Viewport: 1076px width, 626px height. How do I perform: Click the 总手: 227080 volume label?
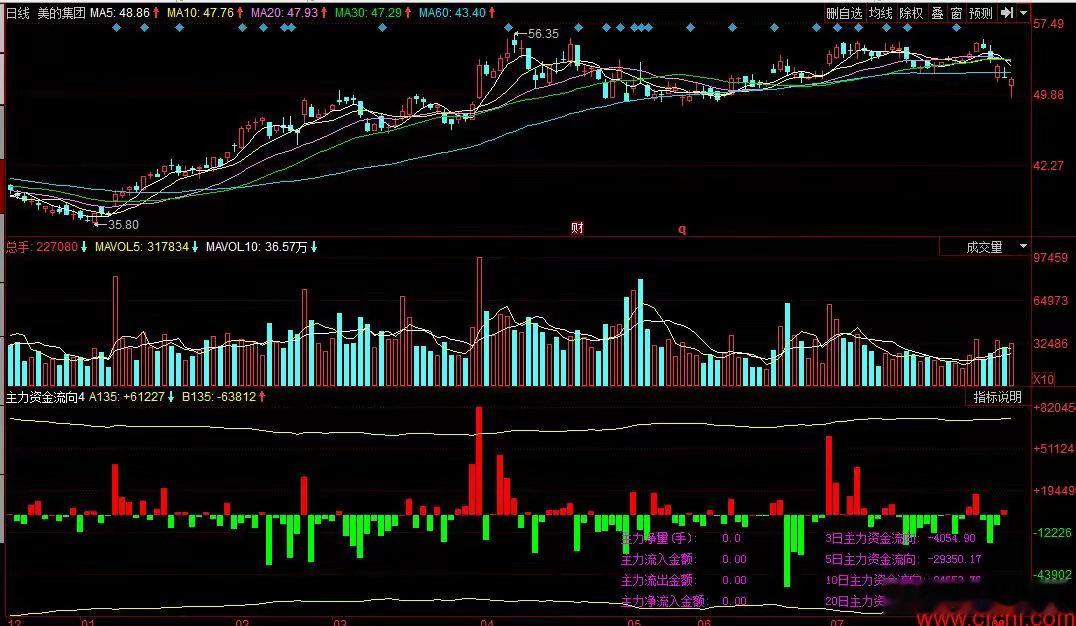pos(42,246)
